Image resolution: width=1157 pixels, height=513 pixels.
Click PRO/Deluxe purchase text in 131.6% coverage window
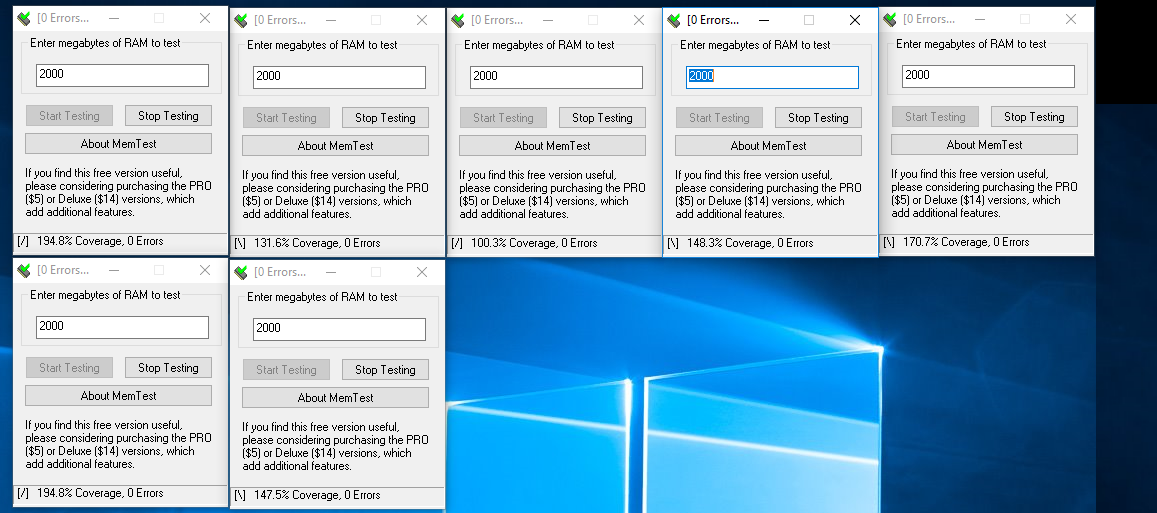pyautogui.click(x=335, y=195)
